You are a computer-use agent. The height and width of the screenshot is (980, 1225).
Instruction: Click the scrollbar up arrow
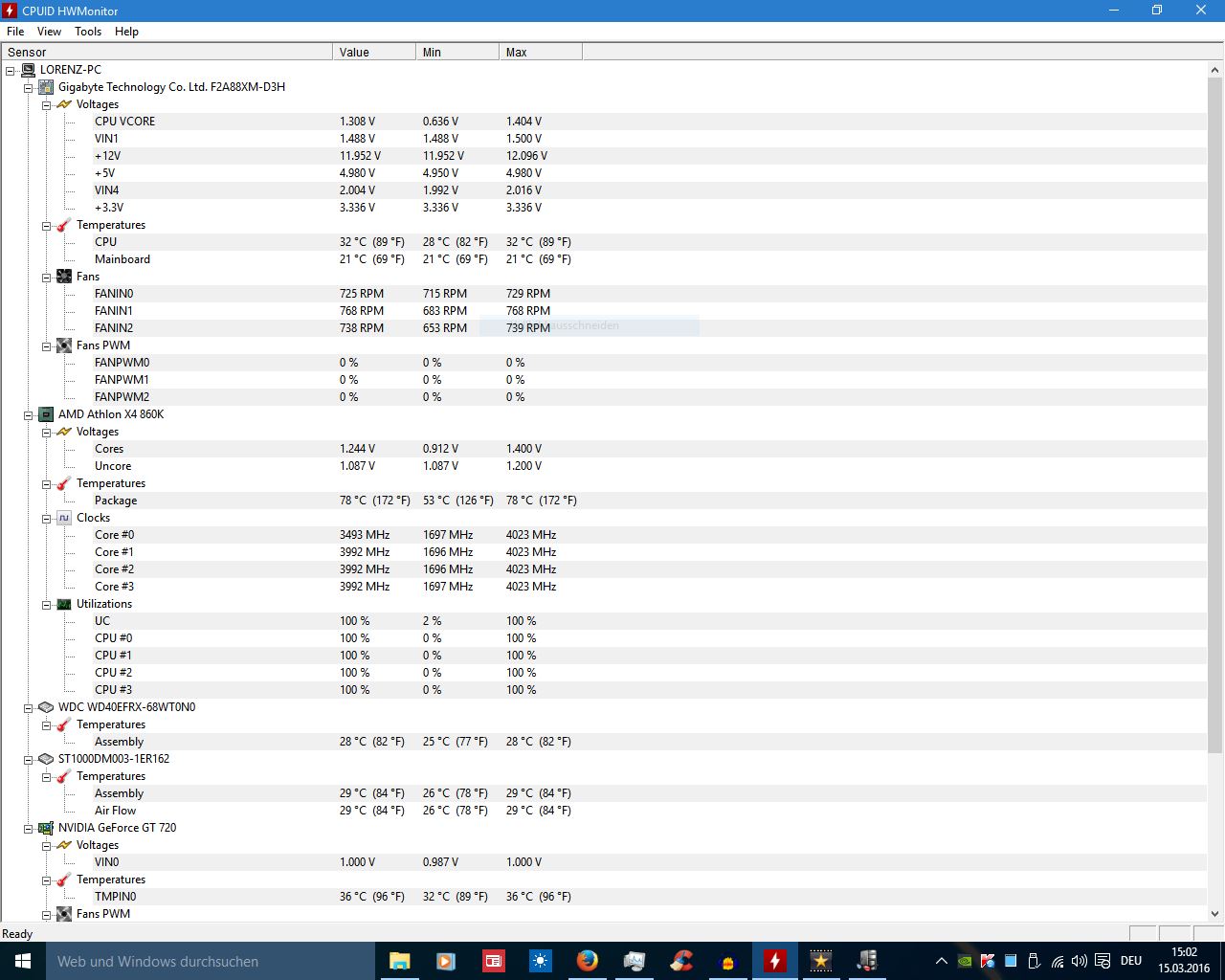click(1215, 70)
